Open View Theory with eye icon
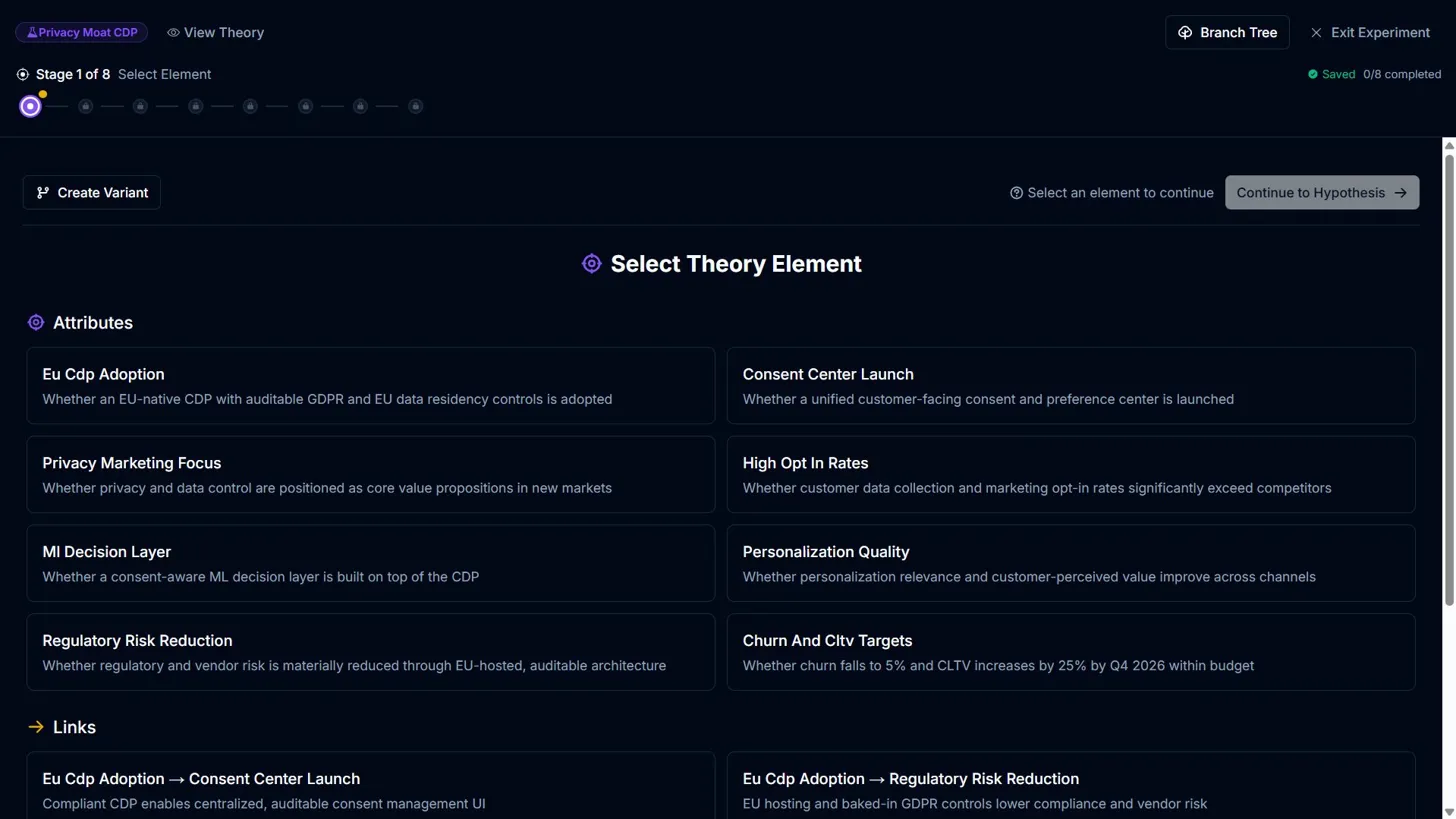Viewport: 1456px width, 819px height. [x=215, y=33]
